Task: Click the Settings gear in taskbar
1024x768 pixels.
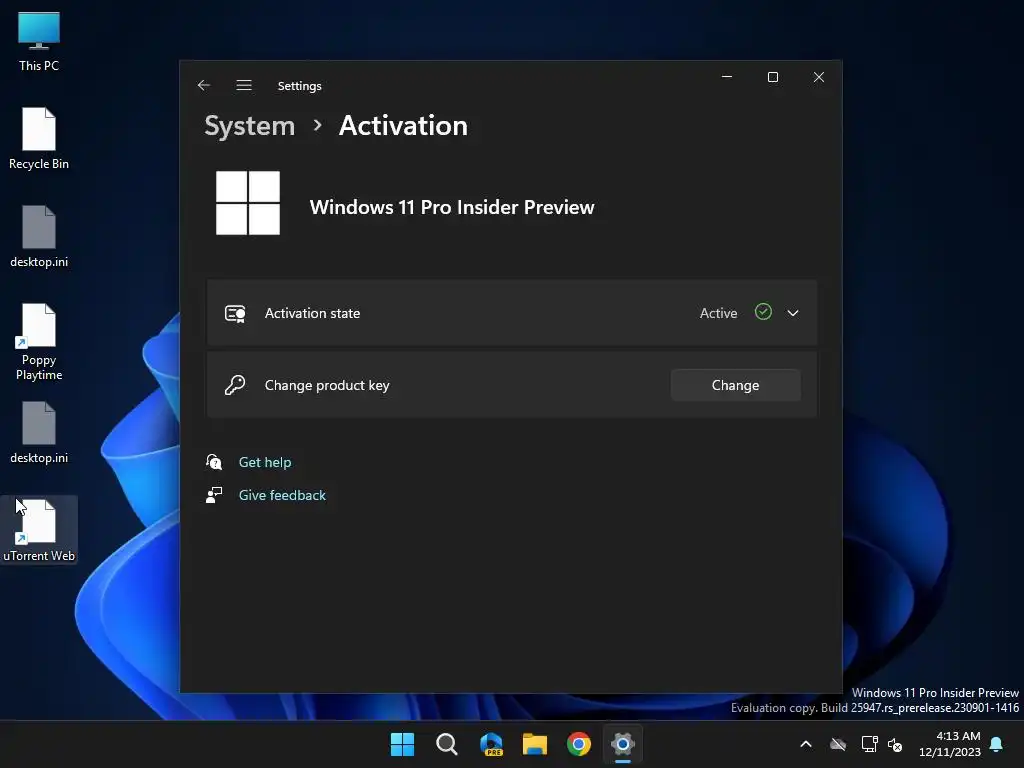Action: [x=622, y=744]
